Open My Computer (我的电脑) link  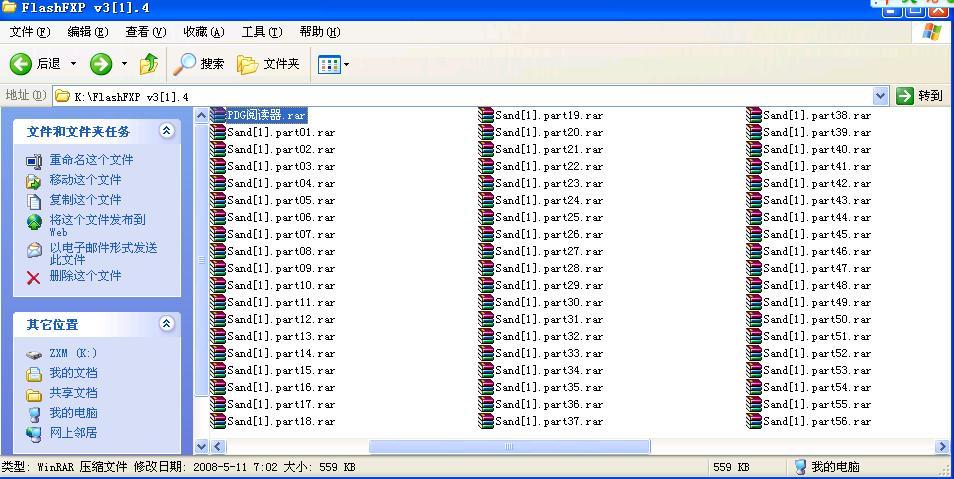(73, 413)
